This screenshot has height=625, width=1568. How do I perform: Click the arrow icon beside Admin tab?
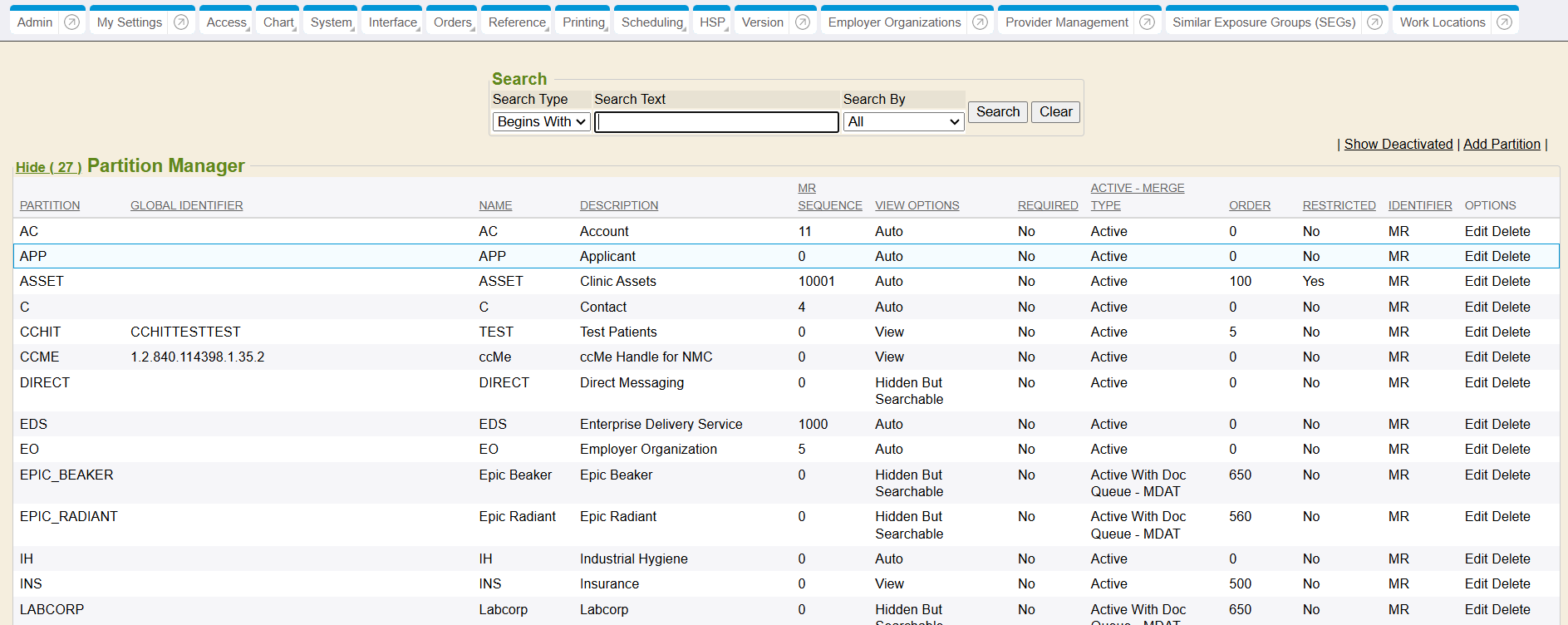click(72, 22)
